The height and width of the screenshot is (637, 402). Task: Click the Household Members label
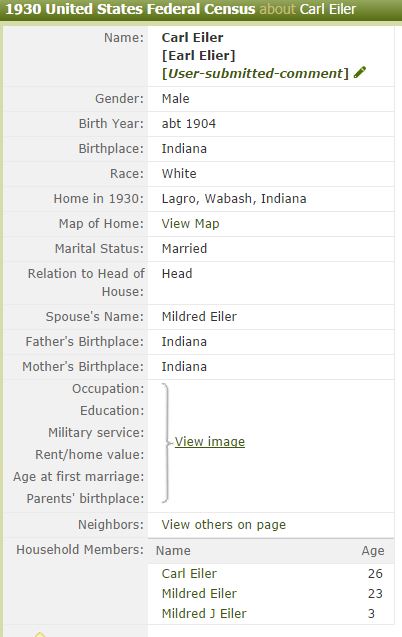click(80, 549)
